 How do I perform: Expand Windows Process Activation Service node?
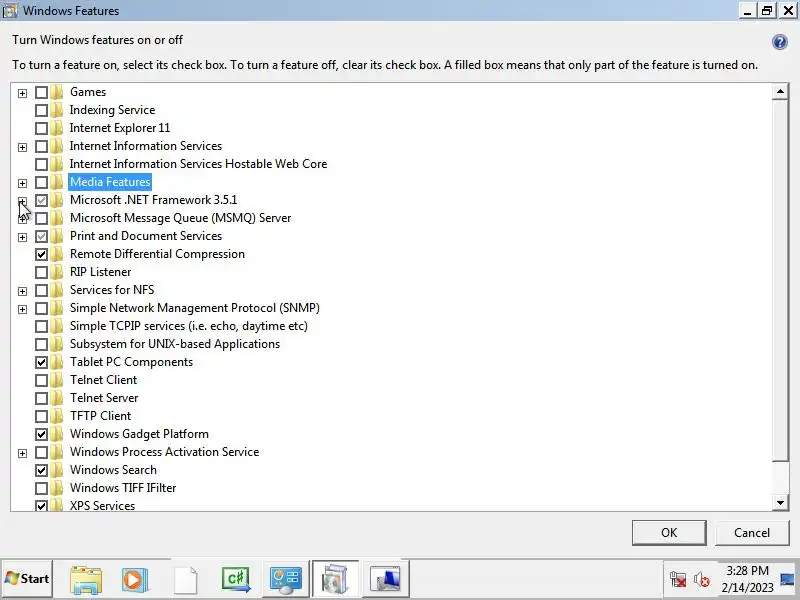(x=22, y=453)
